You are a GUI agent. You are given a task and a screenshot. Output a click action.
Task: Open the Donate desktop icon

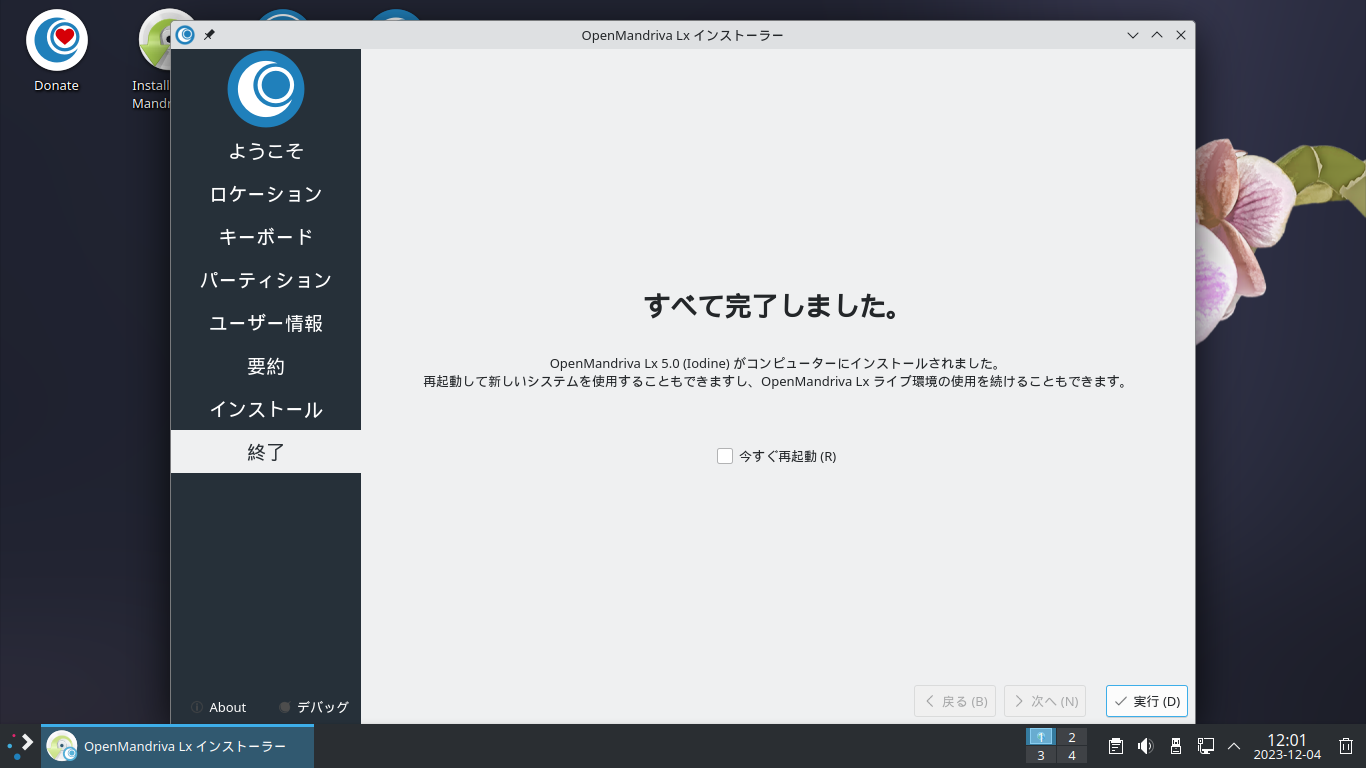(56, 52)
